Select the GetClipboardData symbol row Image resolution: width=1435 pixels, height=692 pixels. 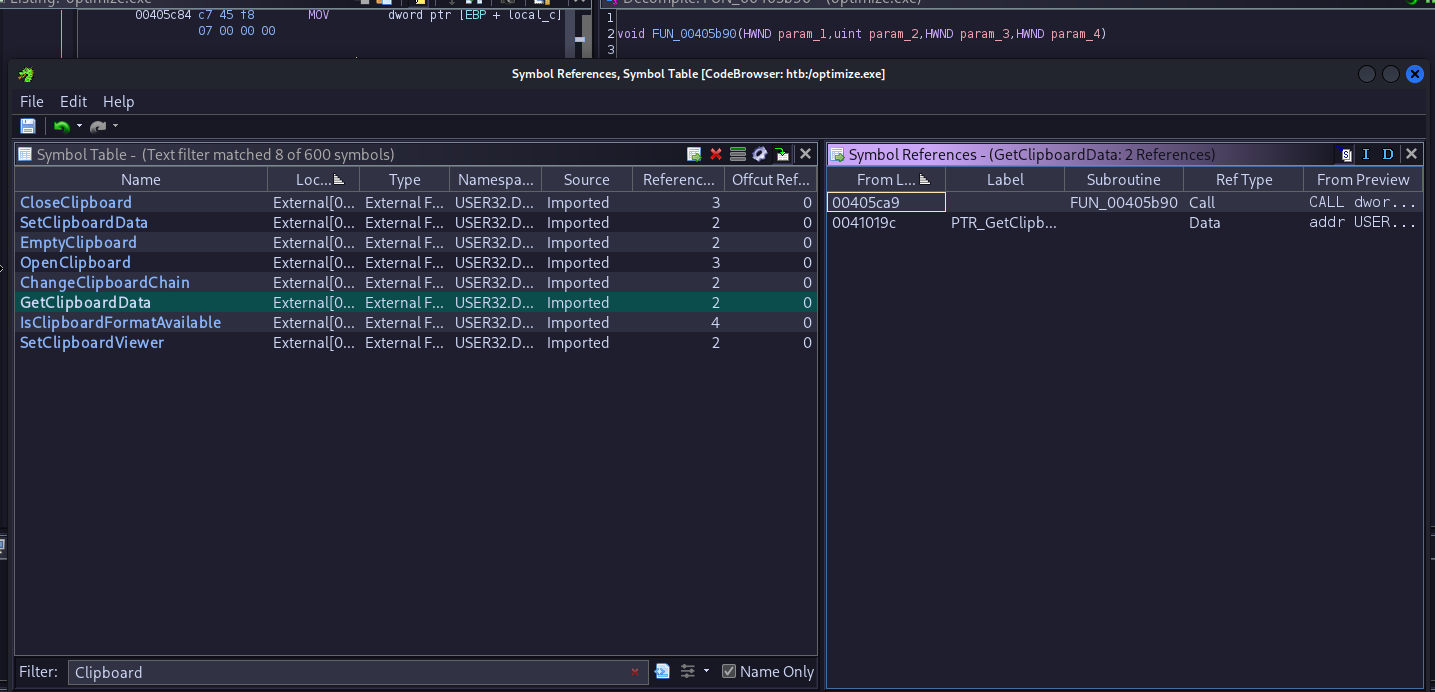coord(416,302)
